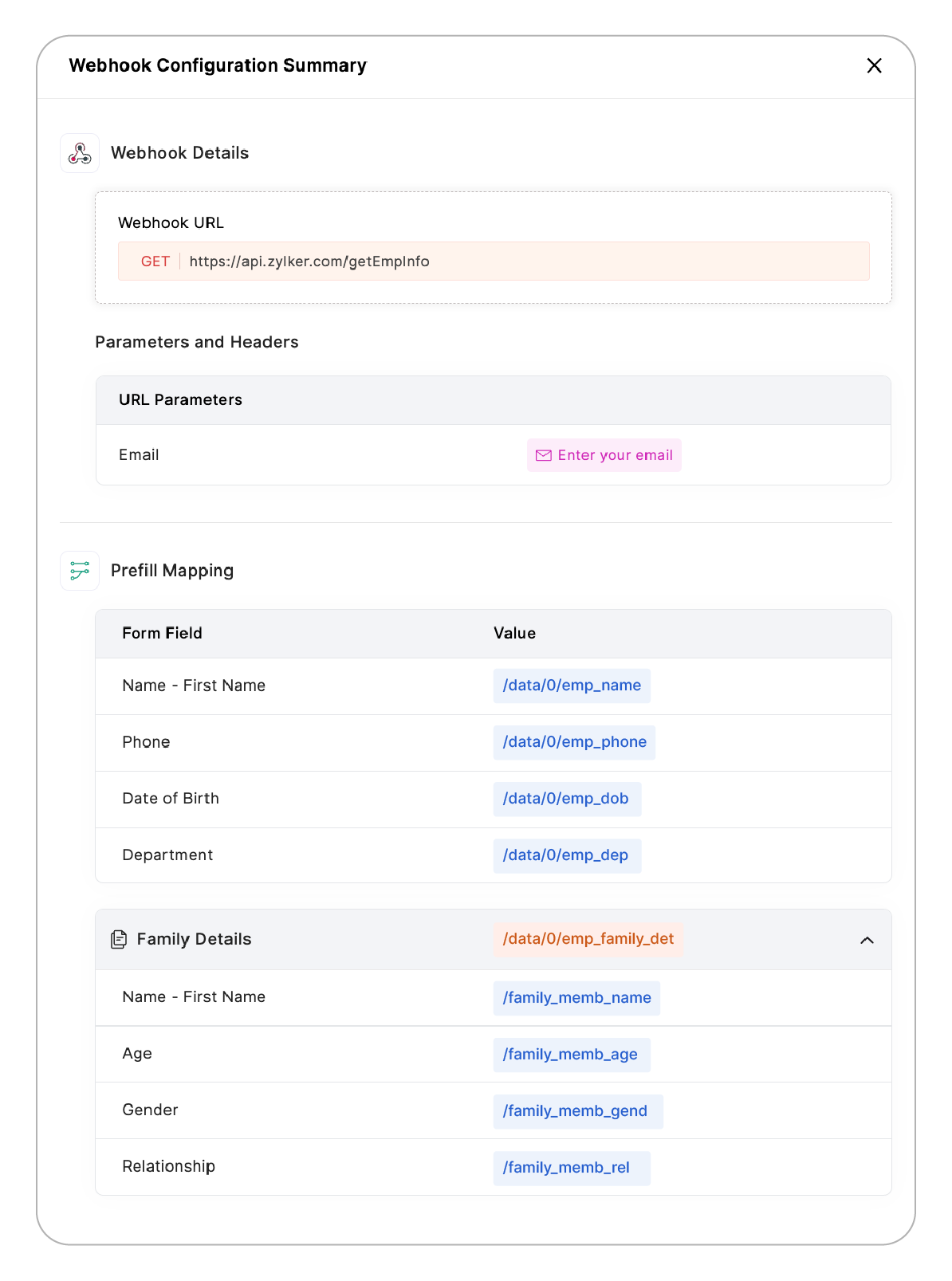Select the /data/0/emp_phone mapping
The width and height of the screenshot is (952, 1281).
[x=574, y=742]
